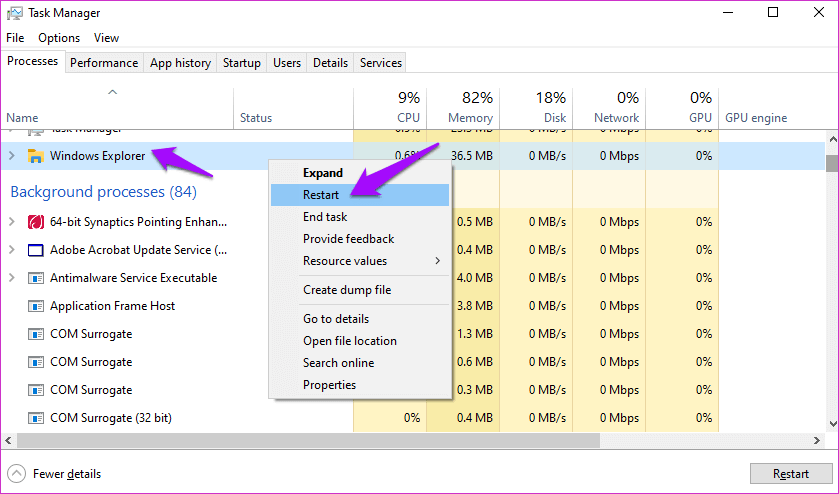The height and width of the screenshot is (494, 839).
Task: Choose Create dump file in context menu
Action: click(360, 290)
